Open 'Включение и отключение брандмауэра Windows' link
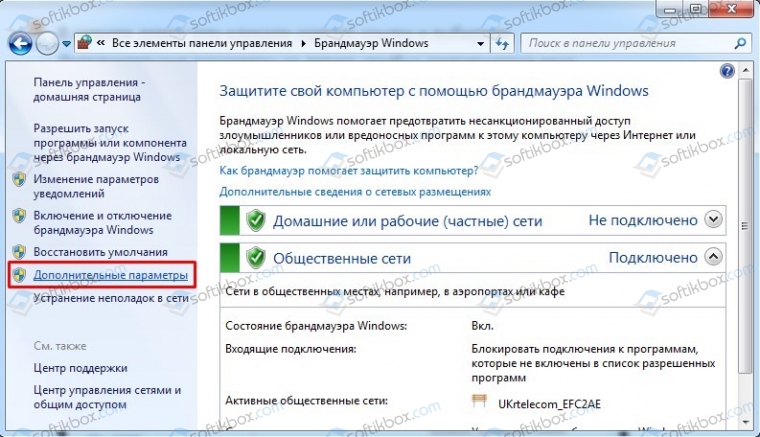The width and height of the screenshot is (760, 437). coord(103,222)
